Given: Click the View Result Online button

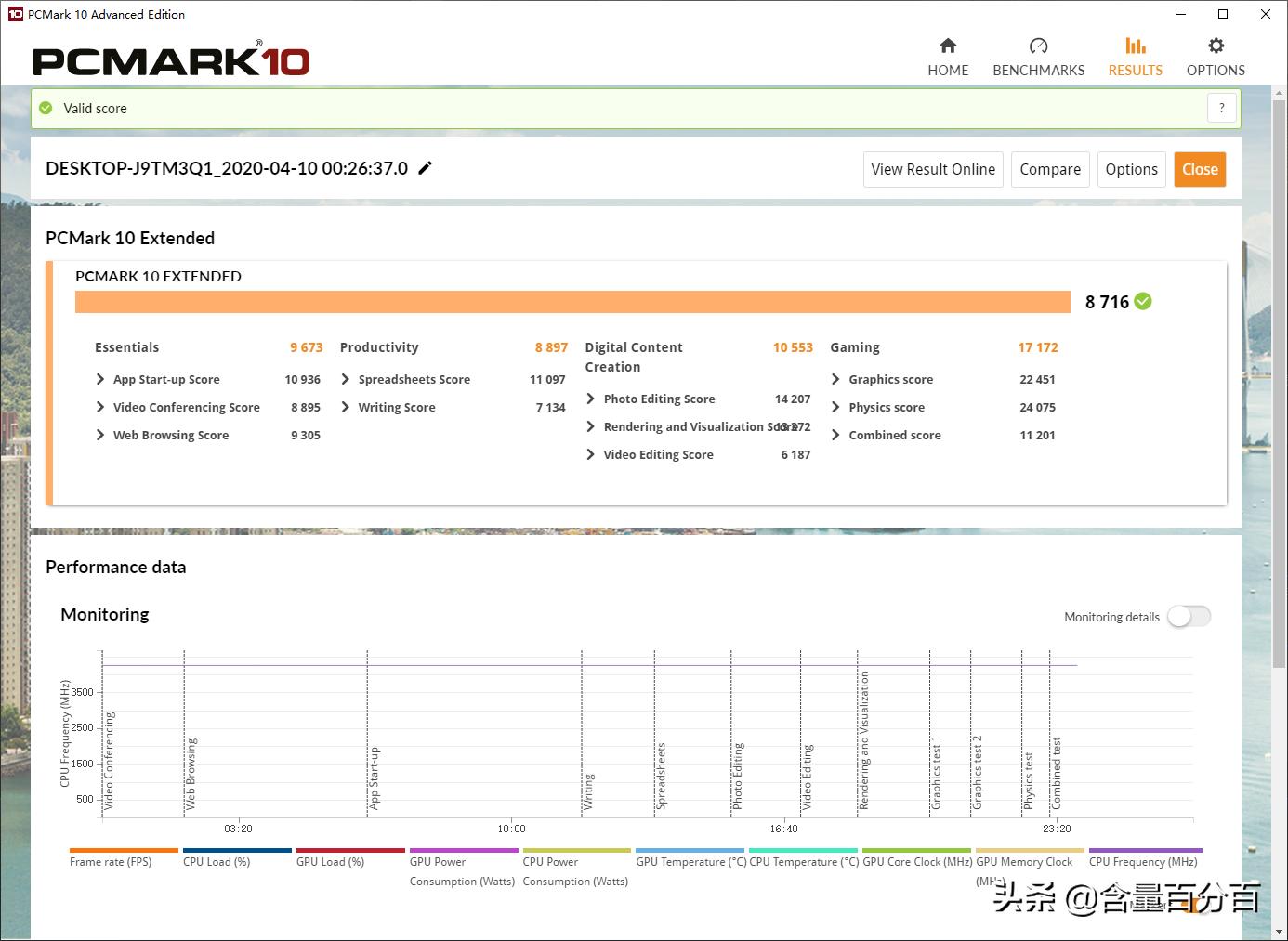Looking at the screenshot, I should pos(933,169).
